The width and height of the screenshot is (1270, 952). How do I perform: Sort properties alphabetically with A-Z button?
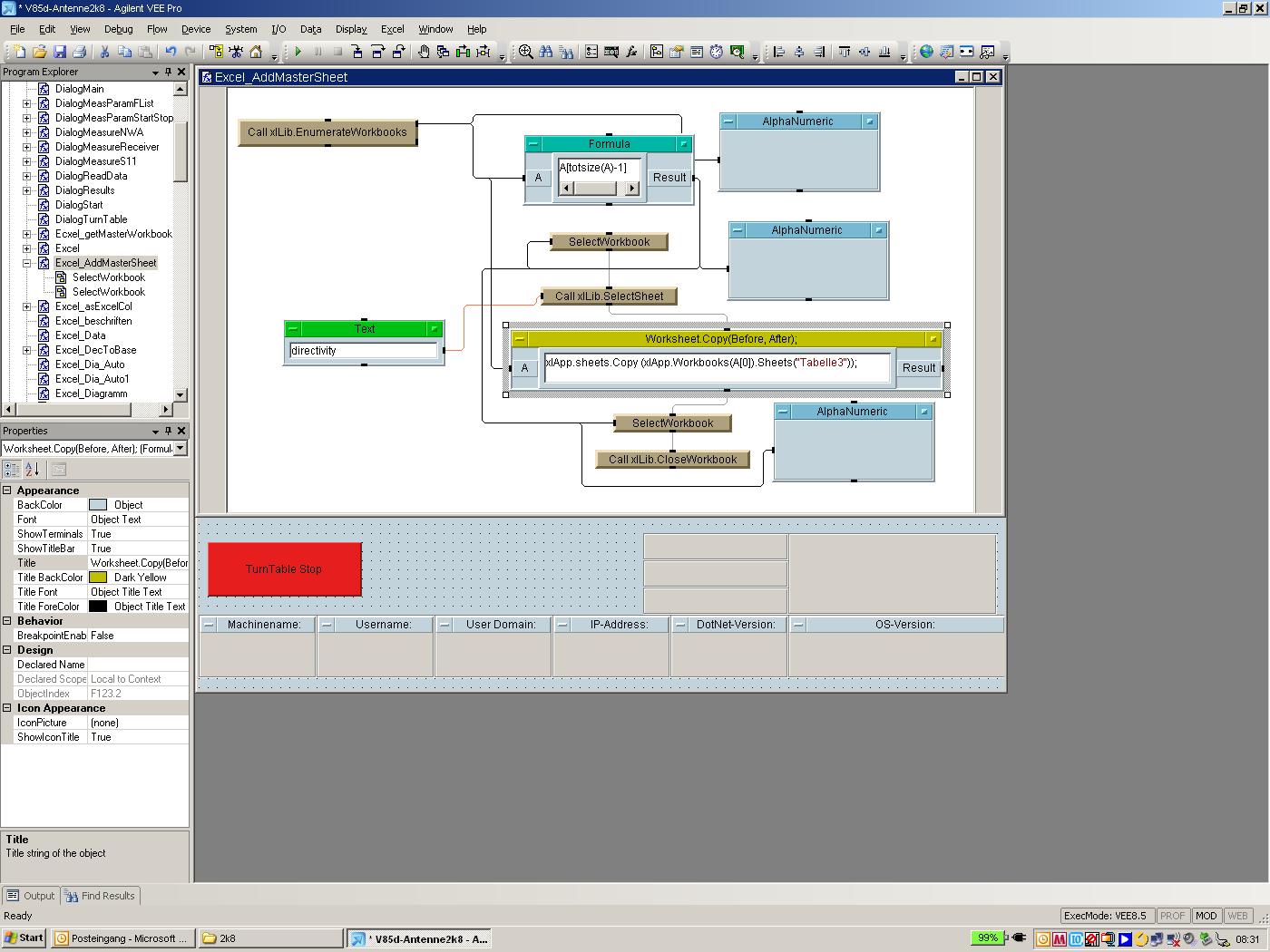tap(32, 469)
